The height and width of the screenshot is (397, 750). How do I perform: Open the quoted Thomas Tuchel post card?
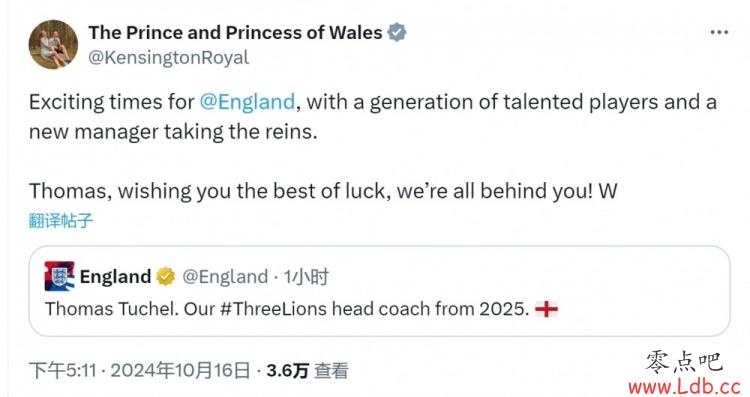click(x=379, y=291)
